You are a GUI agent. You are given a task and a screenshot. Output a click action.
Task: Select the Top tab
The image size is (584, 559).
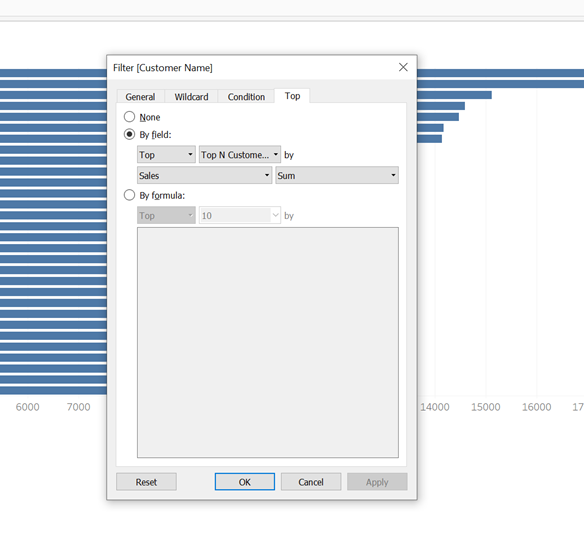tap(292, 96)
